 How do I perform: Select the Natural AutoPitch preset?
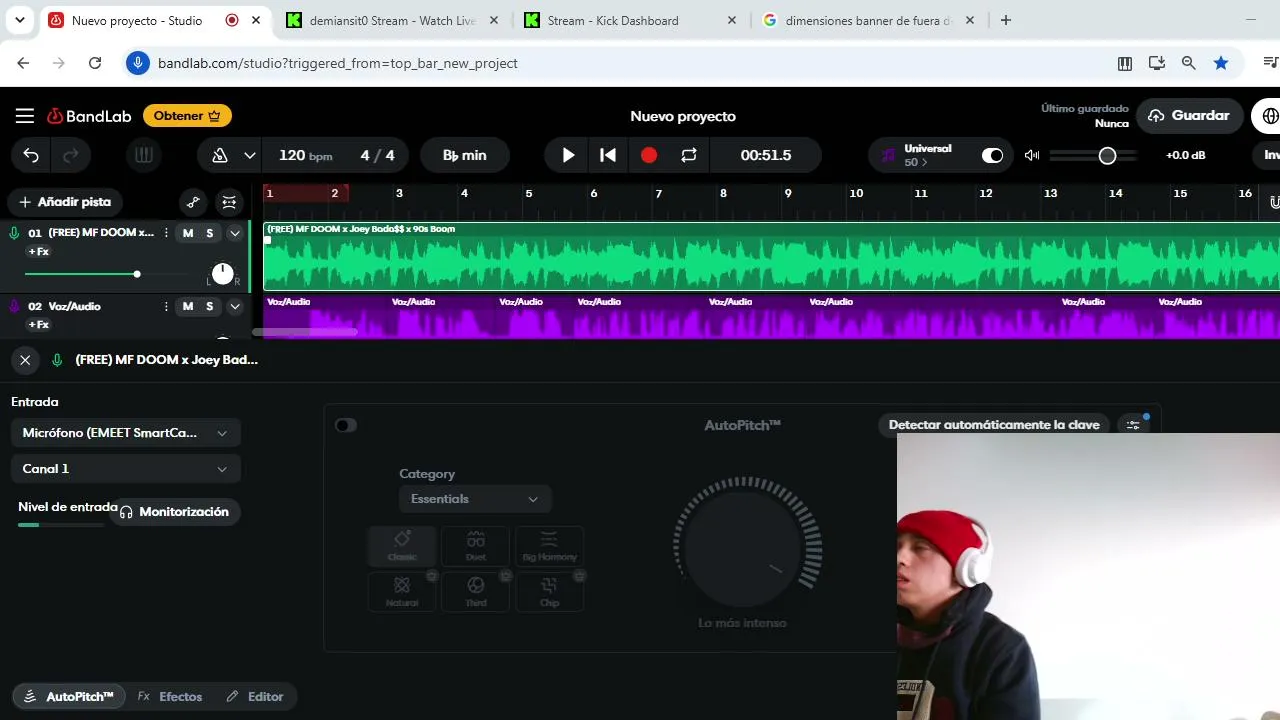click(x=402, y=590)
